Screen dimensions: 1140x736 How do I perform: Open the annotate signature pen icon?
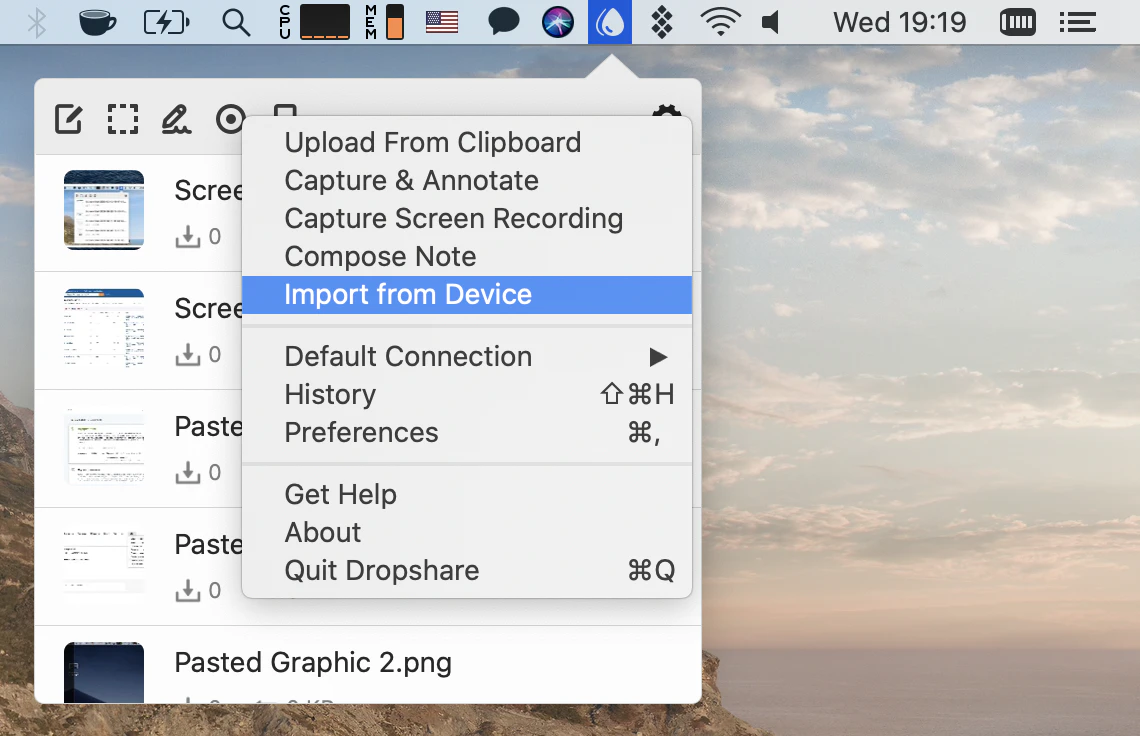click(176, 119)
